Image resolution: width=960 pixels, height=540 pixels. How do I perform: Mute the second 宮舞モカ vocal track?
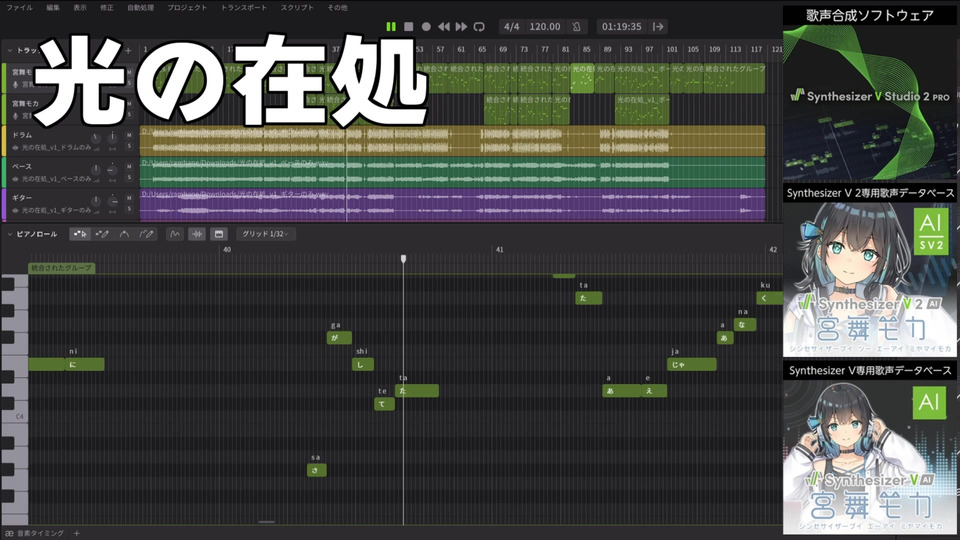pyautogui.click(x=129, y=103)
